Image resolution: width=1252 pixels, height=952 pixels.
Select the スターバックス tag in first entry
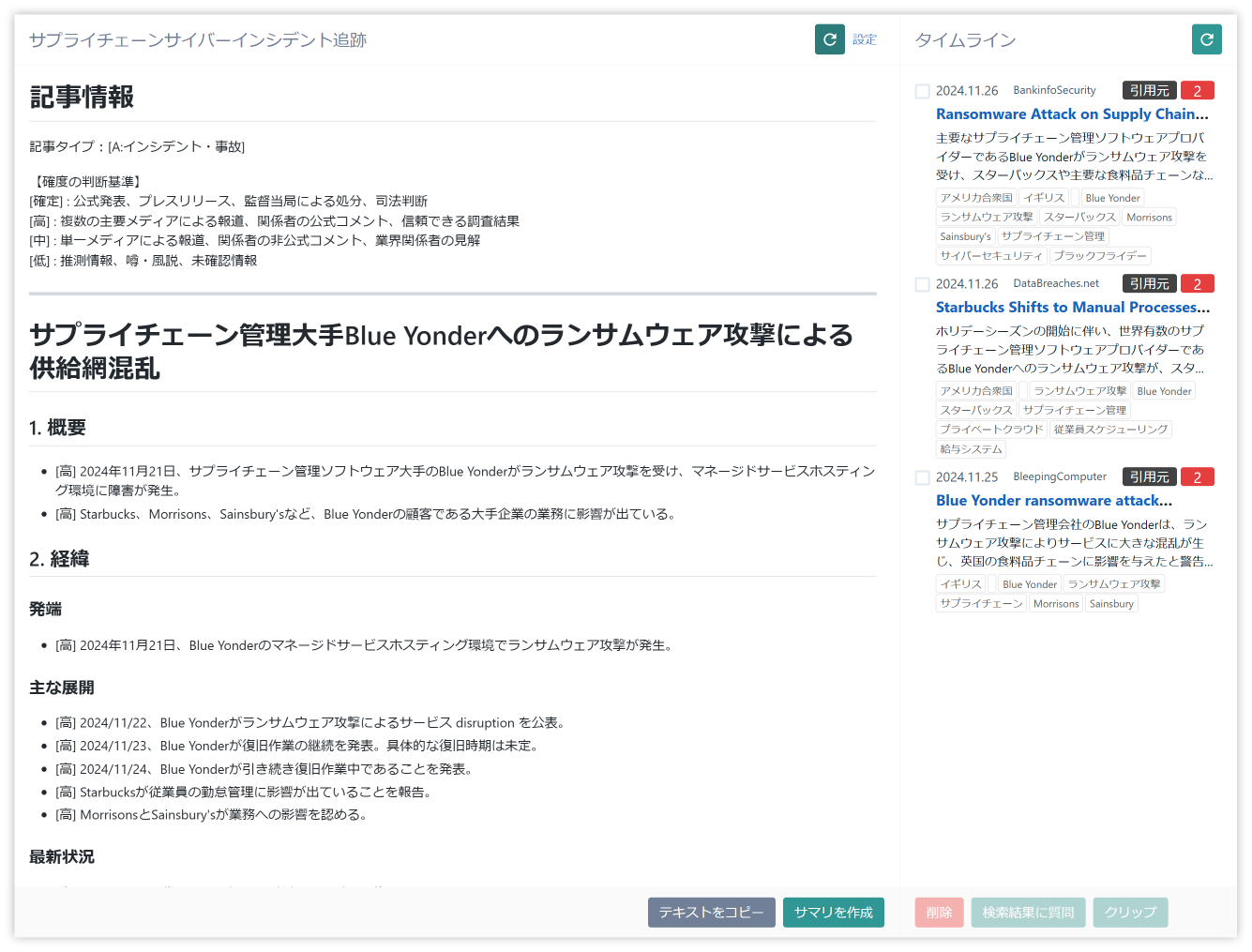pos(1080,218)
